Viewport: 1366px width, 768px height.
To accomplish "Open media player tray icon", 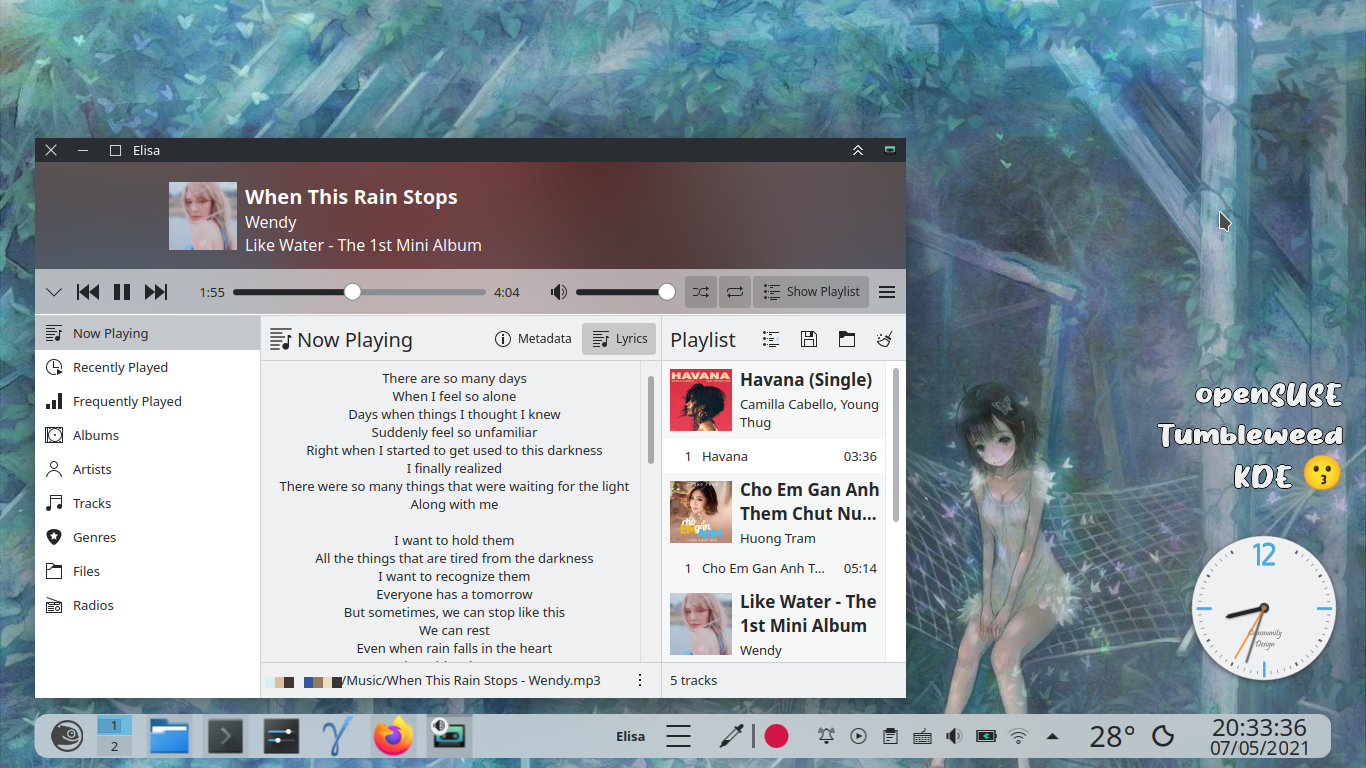I will coord(858,737).
